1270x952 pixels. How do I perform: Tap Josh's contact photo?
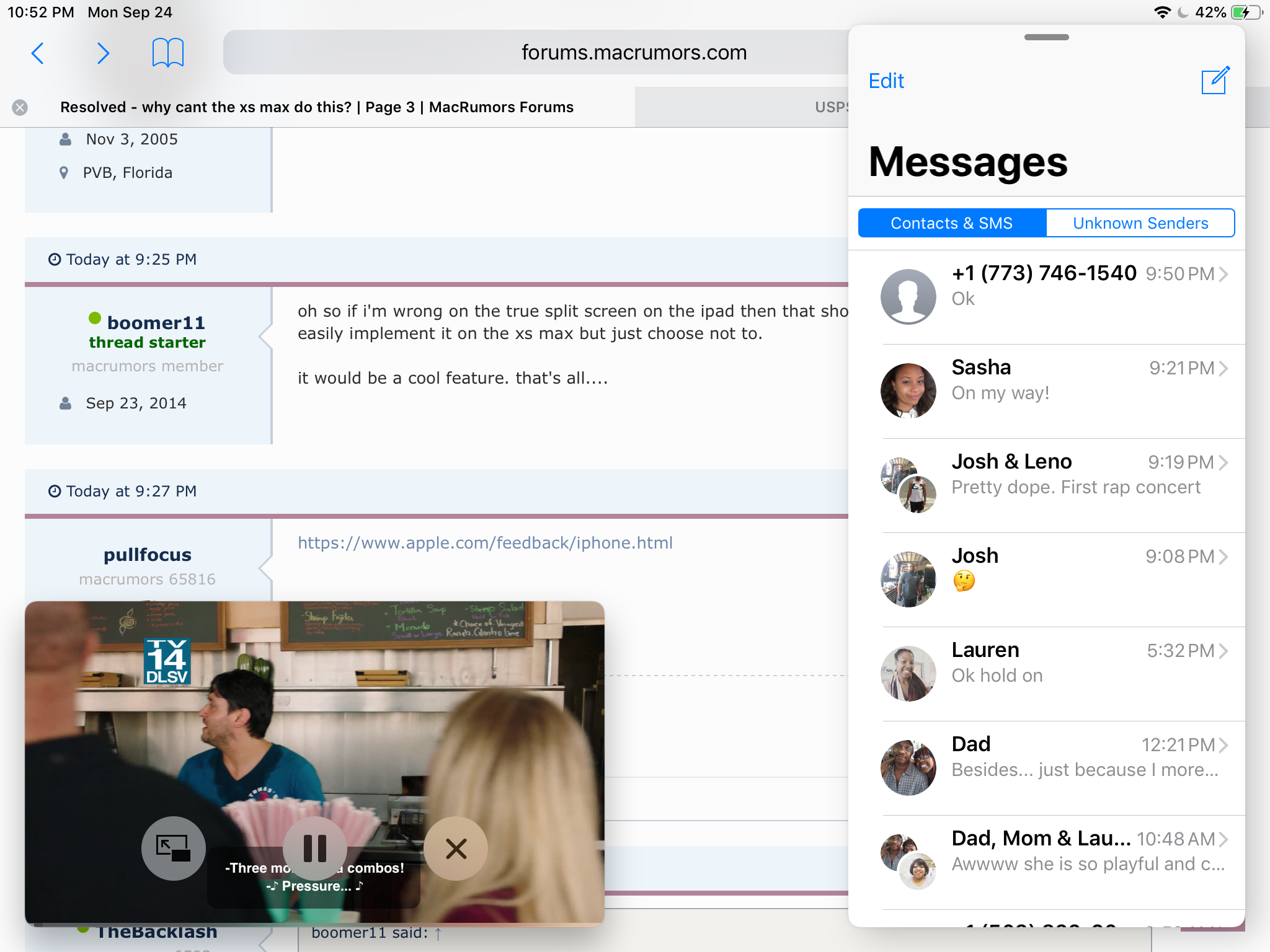(x=908, y=580)
